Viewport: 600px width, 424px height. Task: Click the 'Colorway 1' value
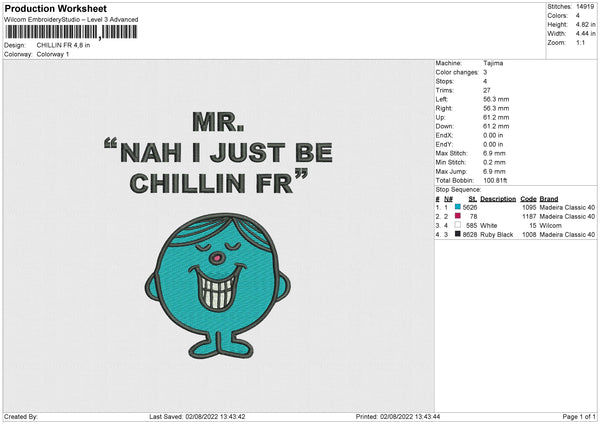coord(53,54)
